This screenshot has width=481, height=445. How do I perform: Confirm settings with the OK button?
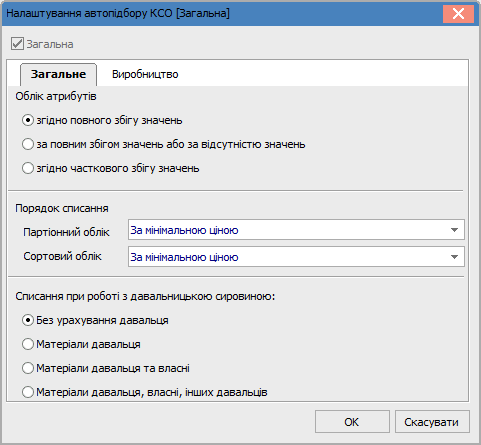point(352,422)
